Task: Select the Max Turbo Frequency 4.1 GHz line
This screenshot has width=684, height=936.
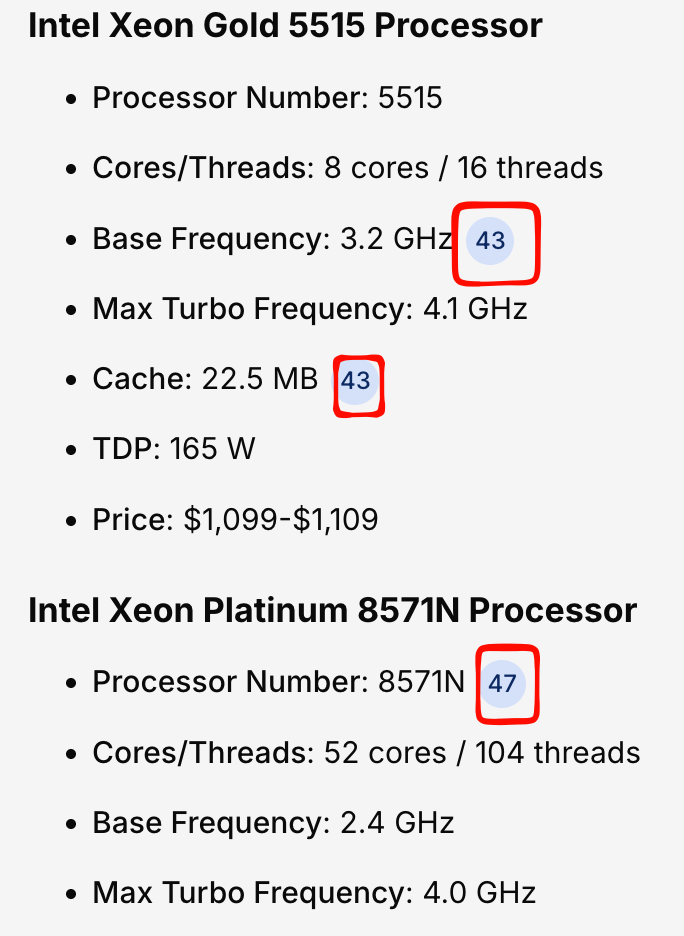Action: (x=310, y=309)
